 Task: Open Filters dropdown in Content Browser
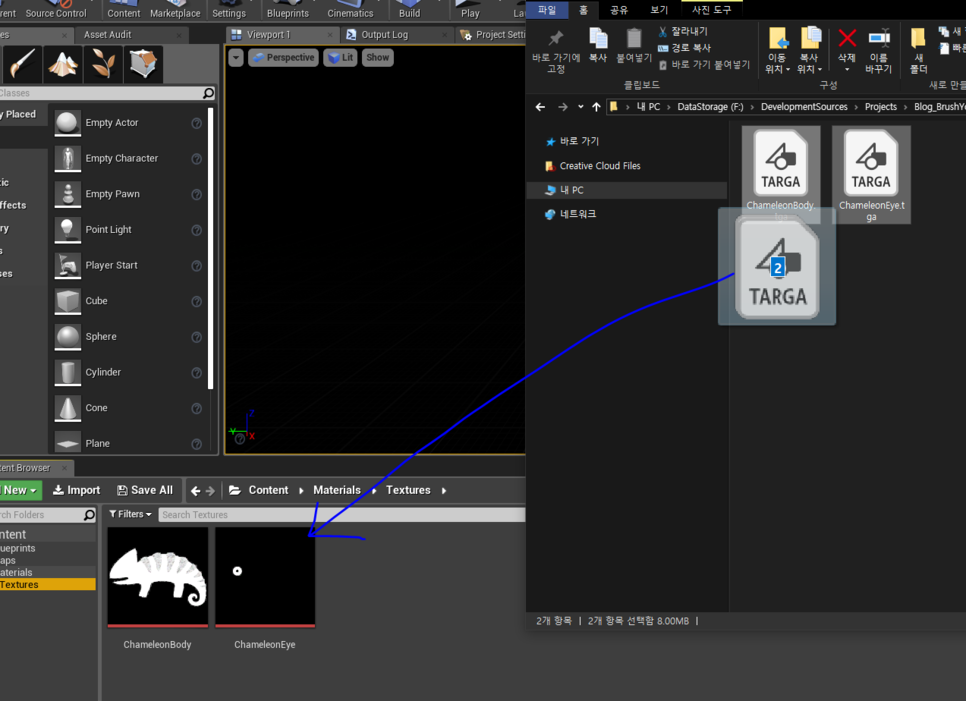pyautogui.click(x=130, y=514)
